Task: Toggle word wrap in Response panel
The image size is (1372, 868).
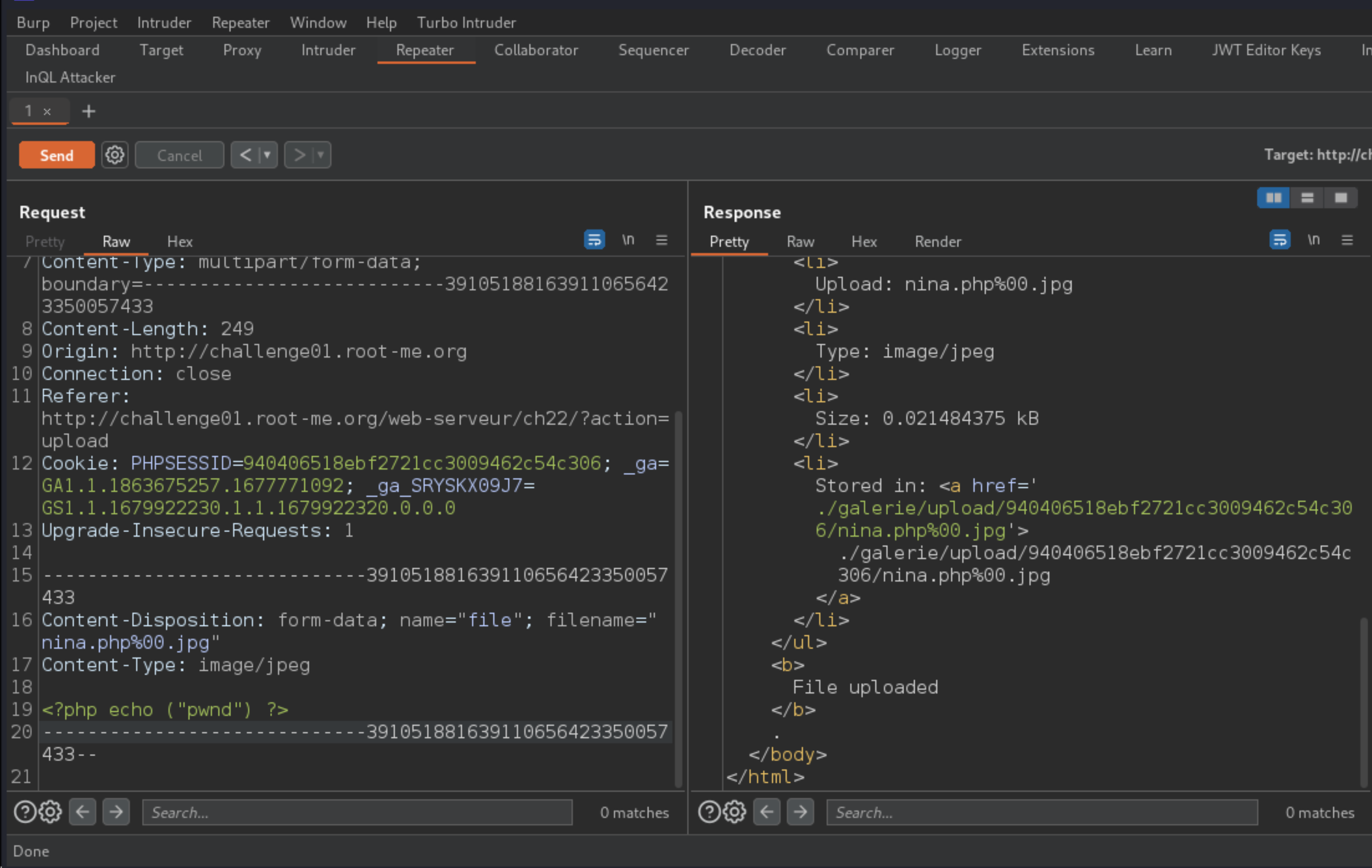Action: 1280,240
